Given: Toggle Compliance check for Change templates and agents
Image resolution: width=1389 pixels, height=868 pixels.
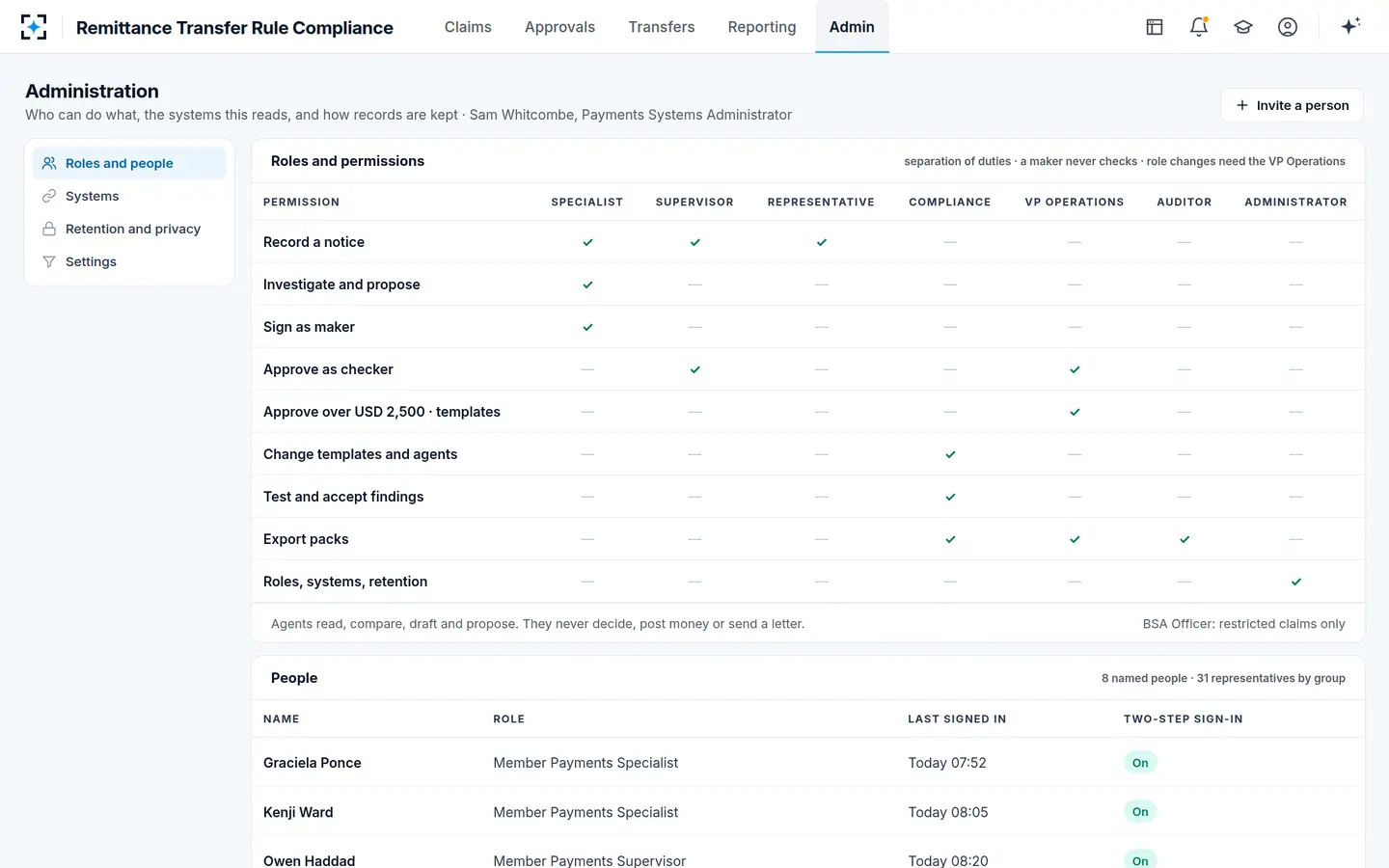Looking at the screenshot, I should (950, 454).
